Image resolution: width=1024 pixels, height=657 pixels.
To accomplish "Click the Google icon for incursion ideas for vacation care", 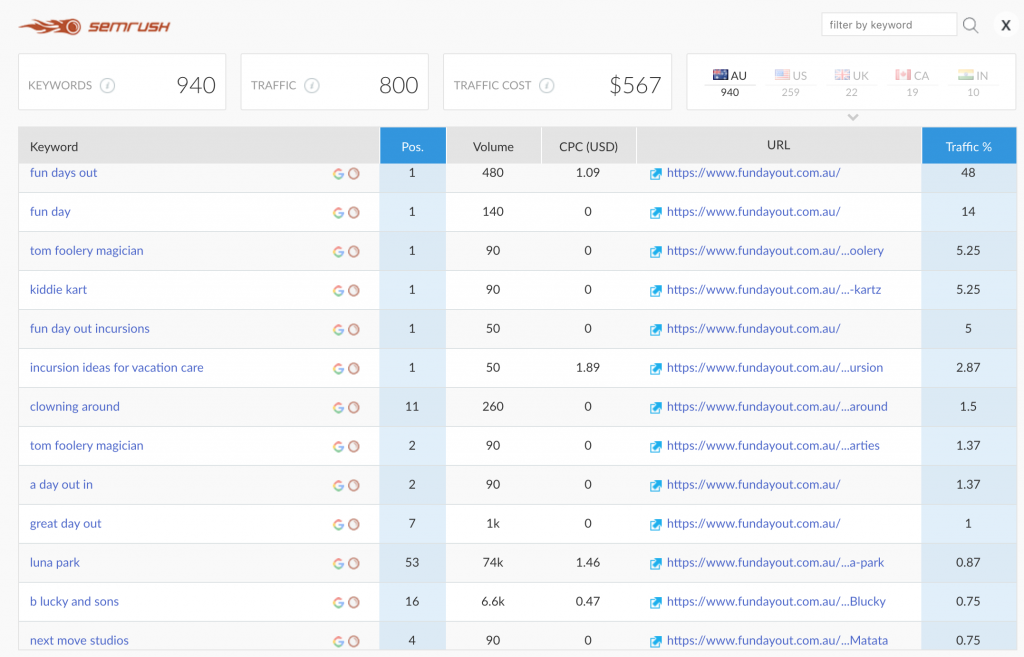I will [338, 368].
